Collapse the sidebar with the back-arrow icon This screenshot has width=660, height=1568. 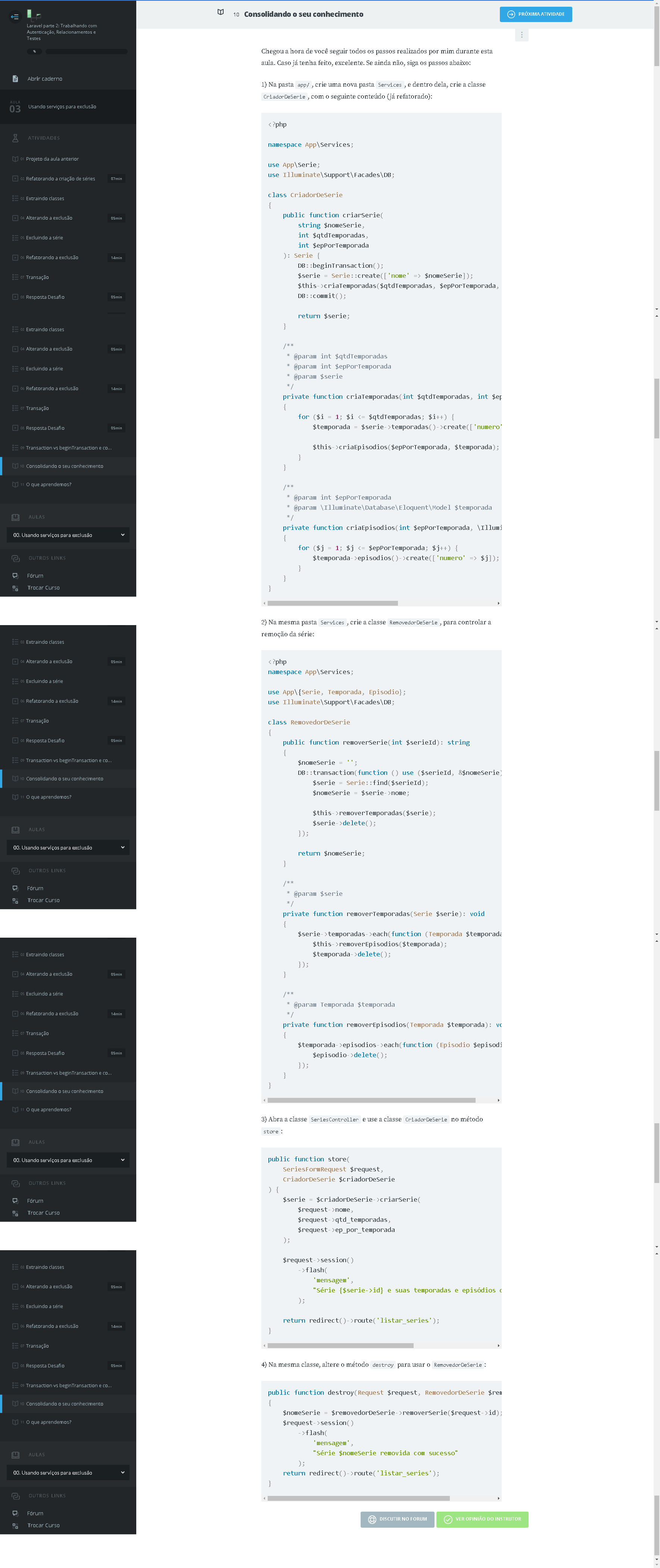15,16
